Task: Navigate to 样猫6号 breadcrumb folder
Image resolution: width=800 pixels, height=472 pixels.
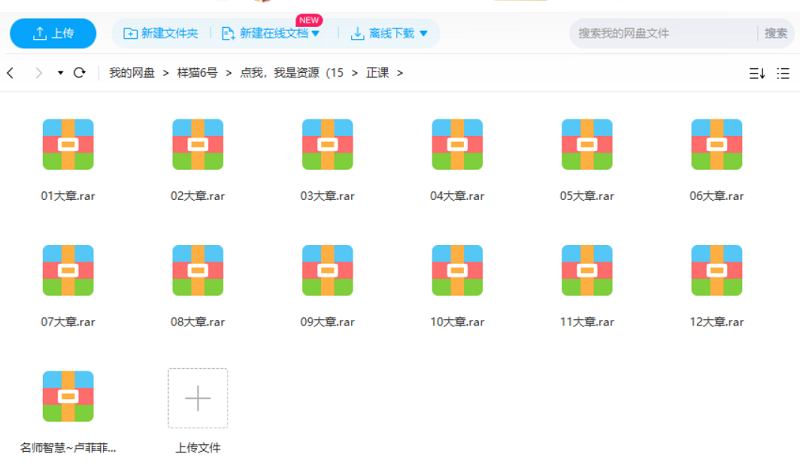Action: (x=197, y=73)
